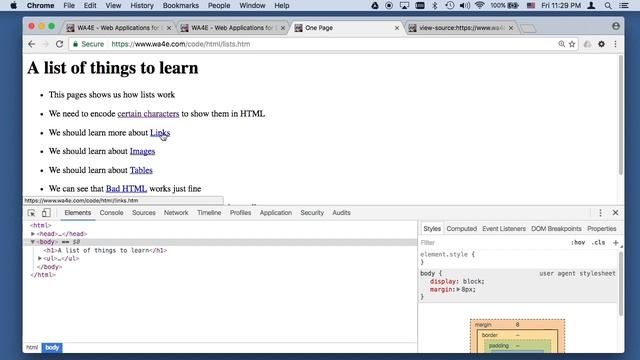The height and width of the screenshot is (360, 640).
Task: Open the View menu
Action: point(113,6)
